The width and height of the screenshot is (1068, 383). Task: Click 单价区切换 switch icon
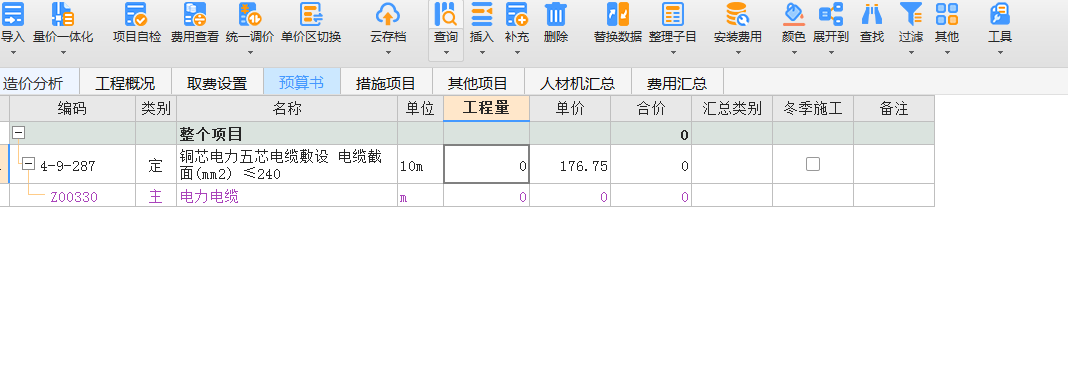(x=311, y=14)
